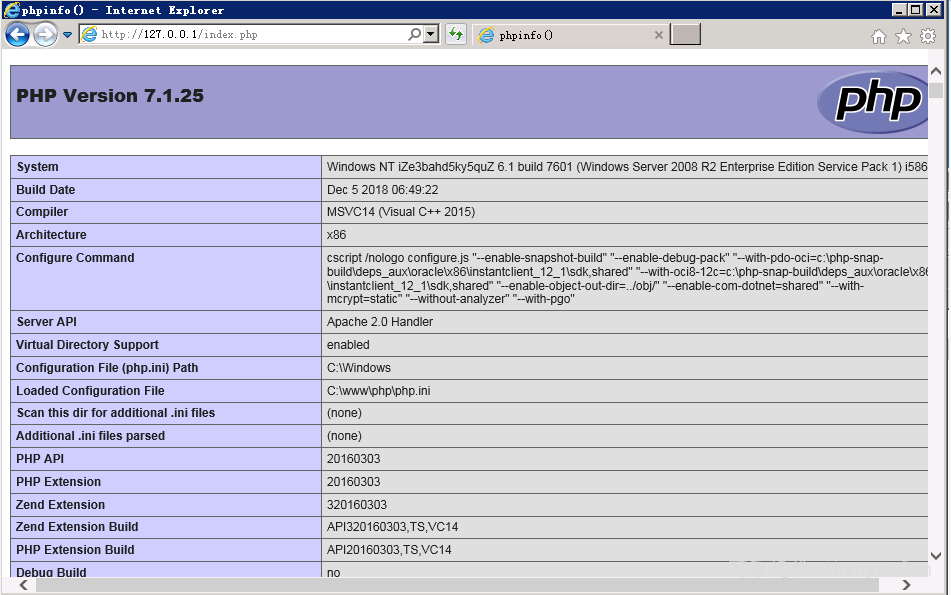This screenshot has height=595, width=951.
Task: Expand the address bar autocomplete dropdown
Action: (x=431, y=34)
